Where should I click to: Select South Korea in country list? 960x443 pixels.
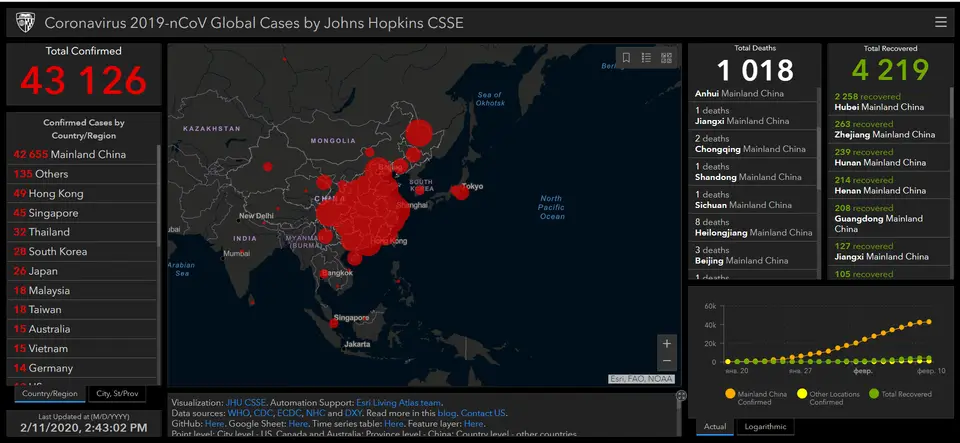(82, 251)
